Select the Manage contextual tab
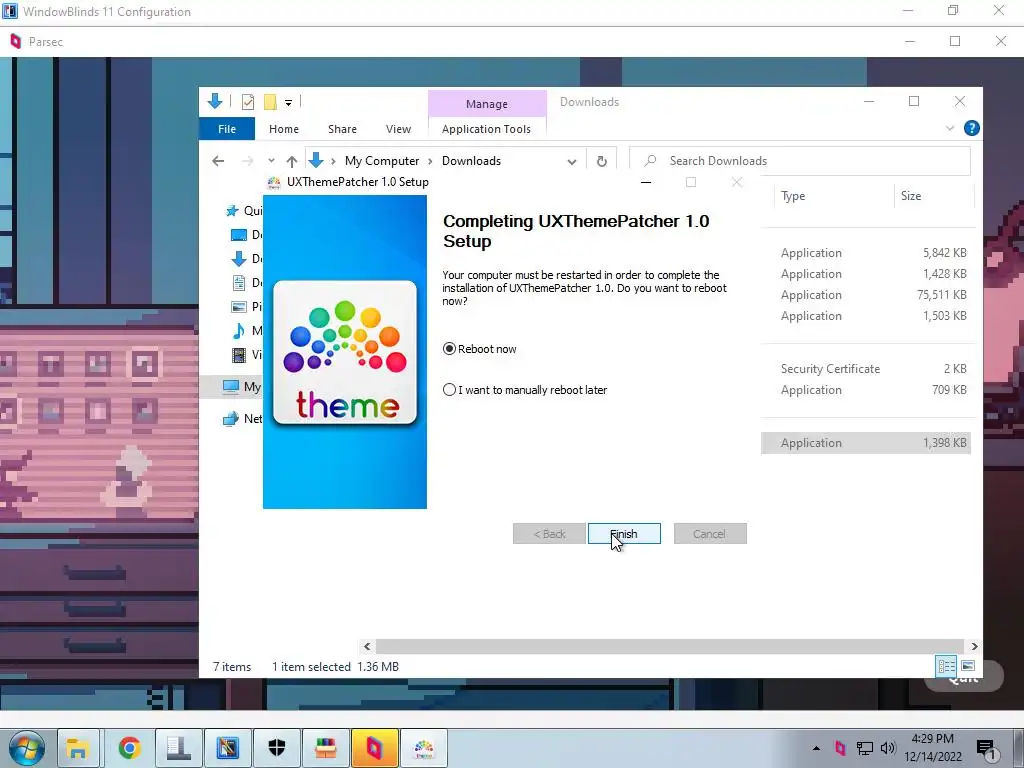The width and height of the screenshot is (1024, 768). pyautogui.click(x=487, y=104)
